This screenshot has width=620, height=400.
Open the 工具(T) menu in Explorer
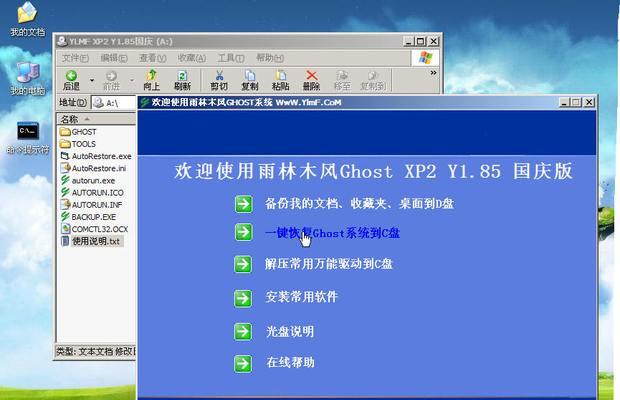point(231,58)
